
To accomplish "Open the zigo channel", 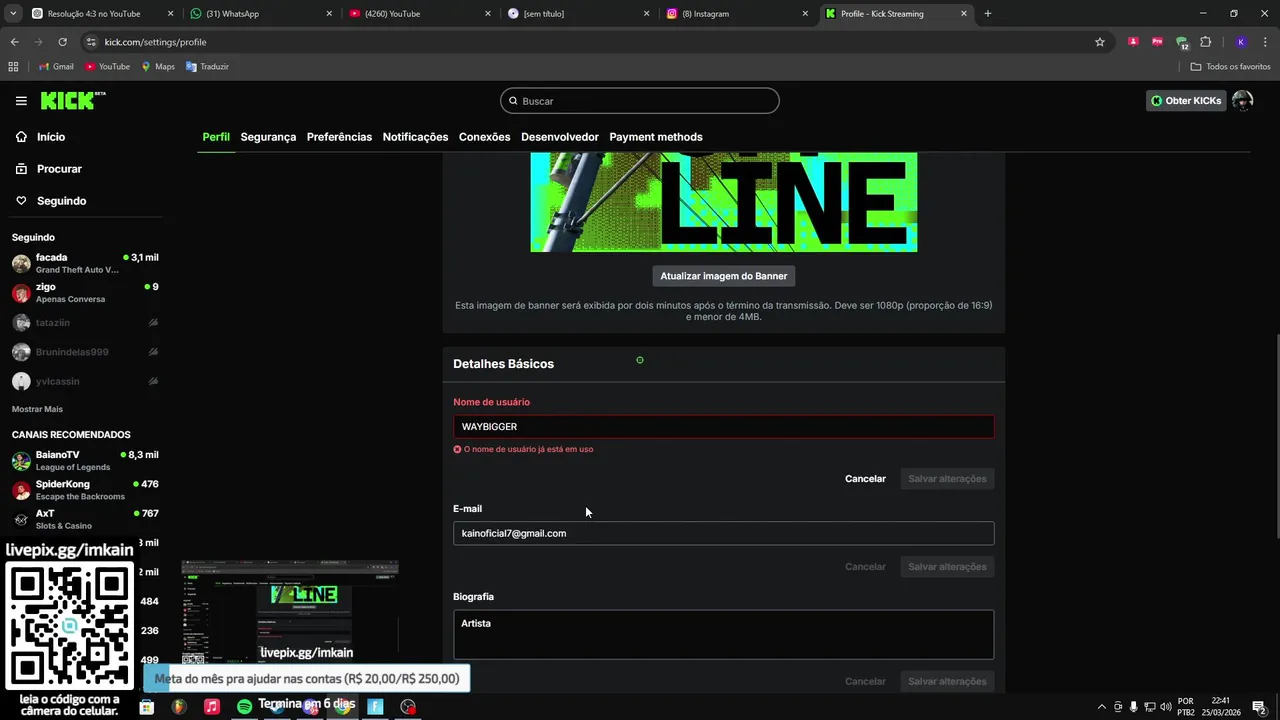I will (85, 293).
